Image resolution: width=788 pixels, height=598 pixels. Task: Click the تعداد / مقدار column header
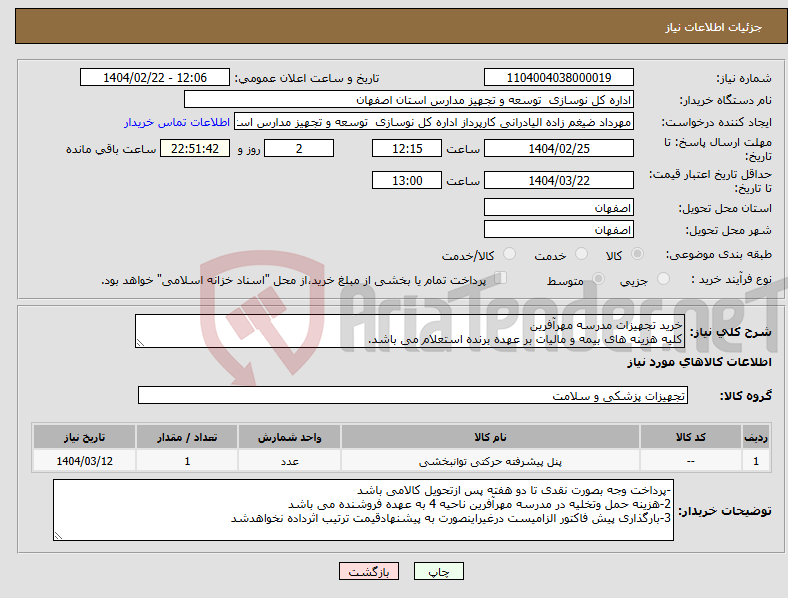(187, 437)
